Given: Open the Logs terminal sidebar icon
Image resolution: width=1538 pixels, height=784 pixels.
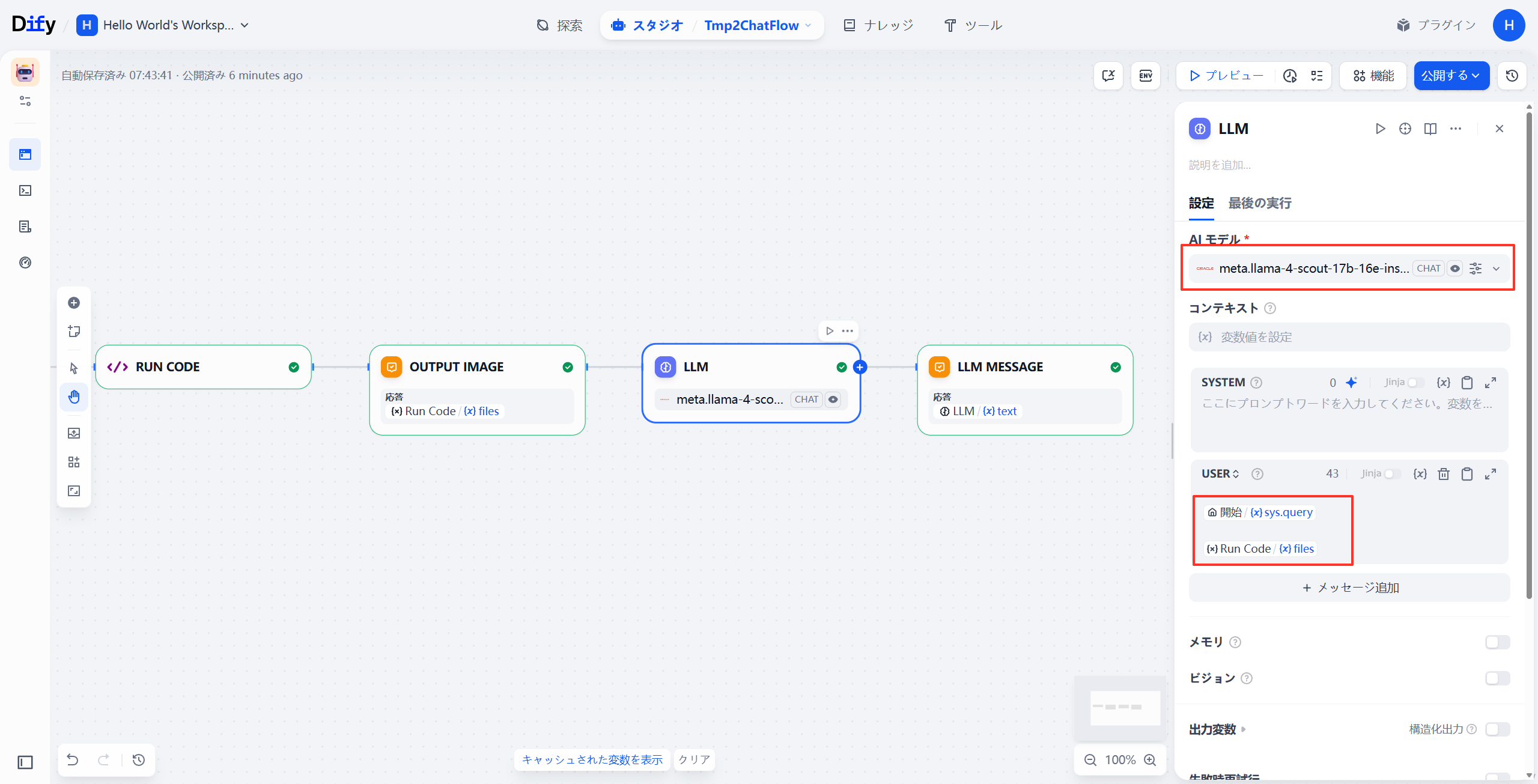Looking at the screenshot, I should click(25, 190).
